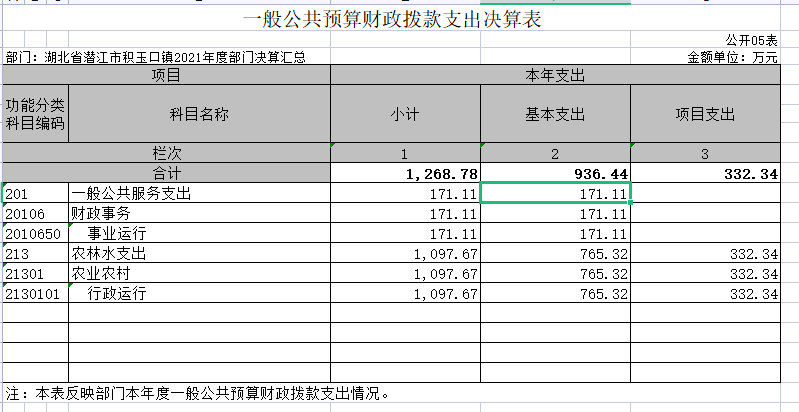799x412 pixels.
Task: Select the 基本支出 column header cell
Action: (x=554, y=114)
